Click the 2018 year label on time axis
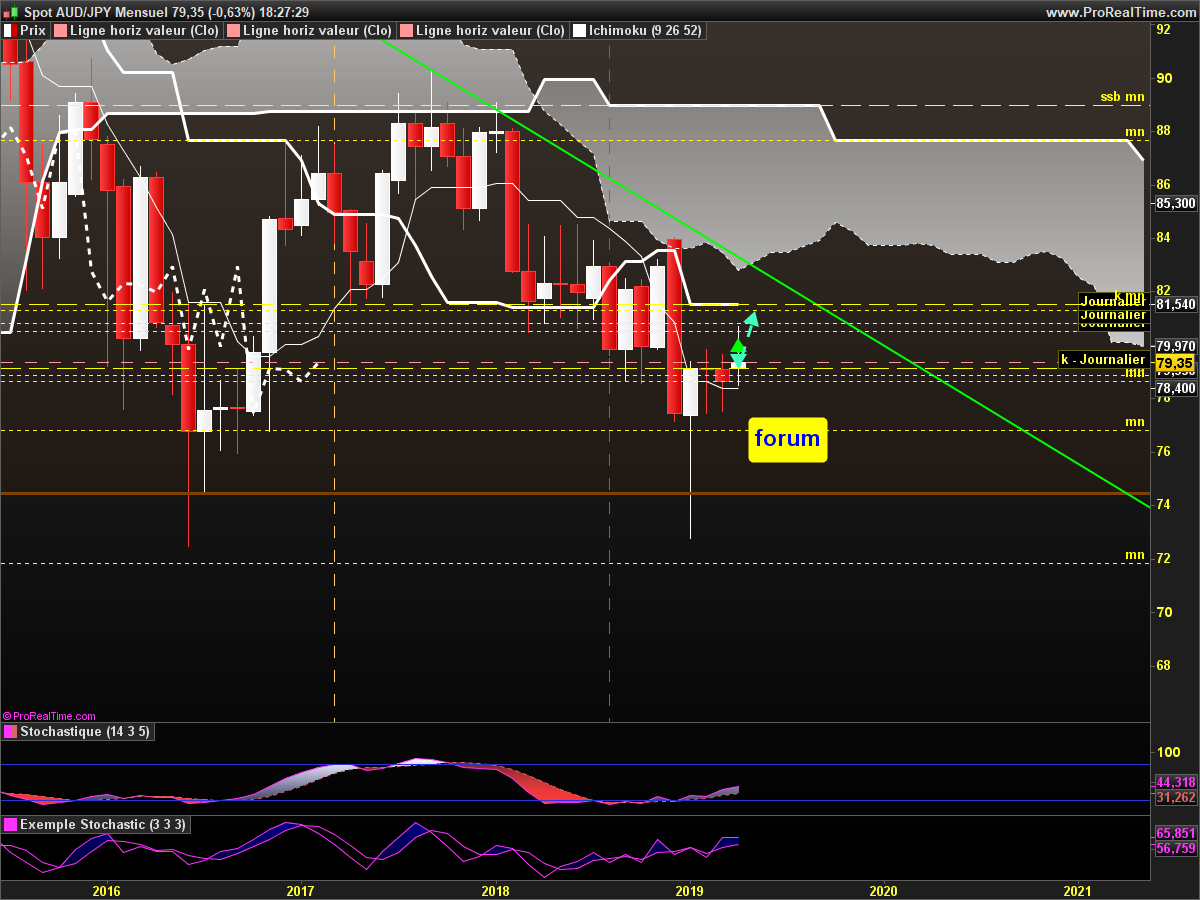The width and height of the screenshot is (1200, 900). click(x=495, y=890)
